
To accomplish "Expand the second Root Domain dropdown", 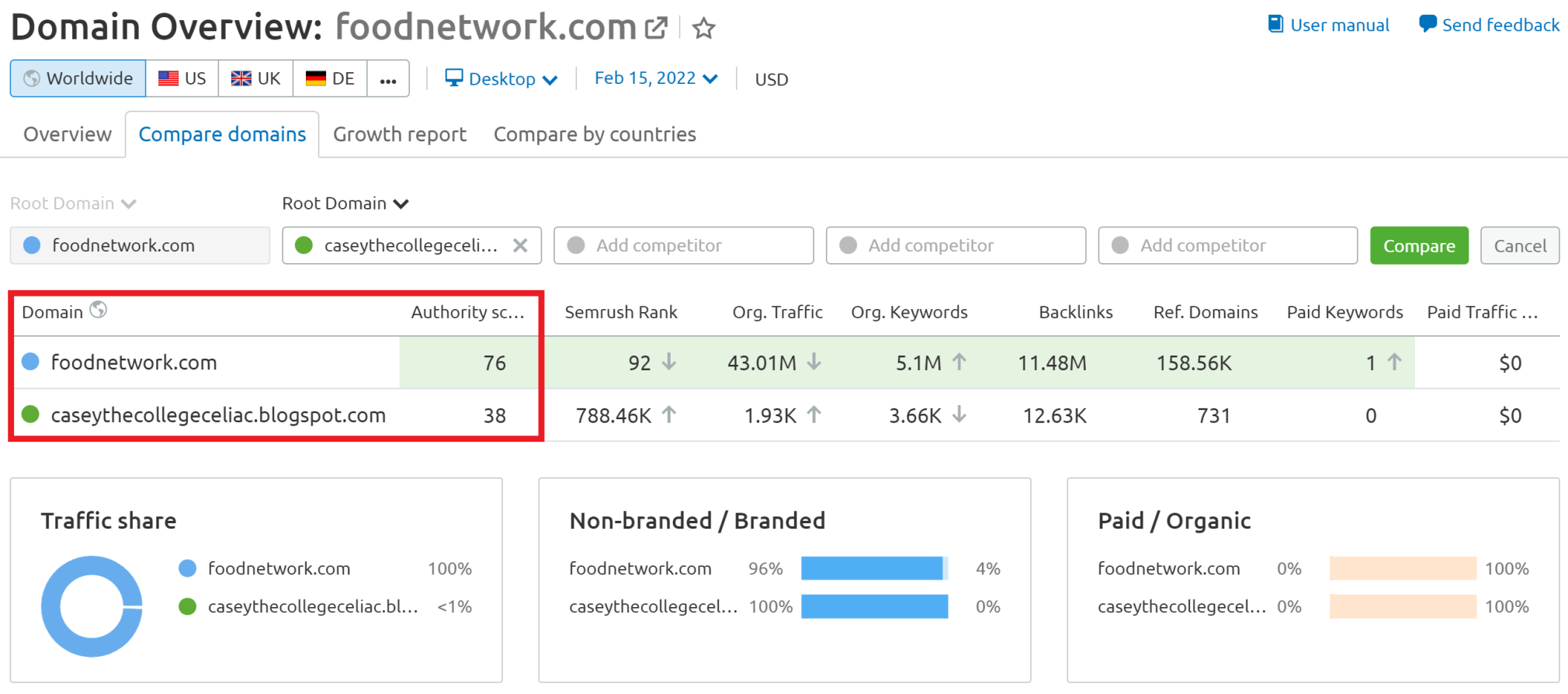I will [x=345, y=203].
